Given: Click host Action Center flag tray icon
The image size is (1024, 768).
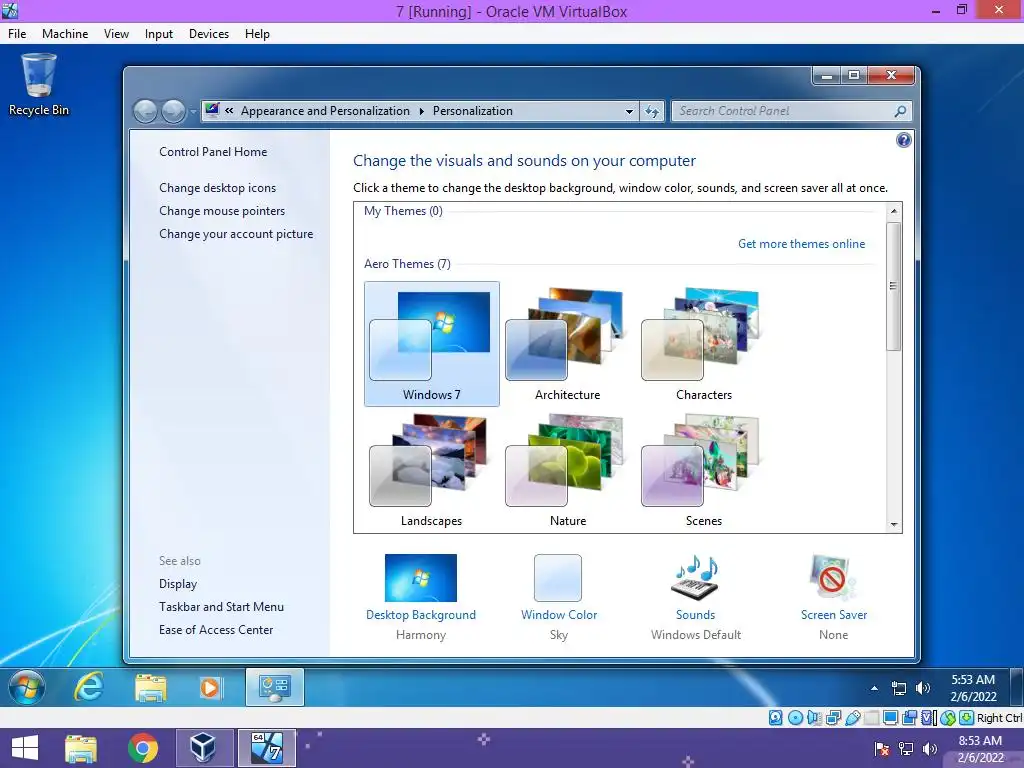Looking at the screenshot, I should coord(882,748).
